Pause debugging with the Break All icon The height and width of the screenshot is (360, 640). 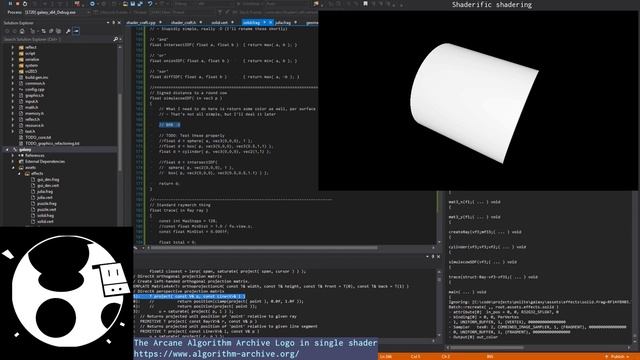10,4
